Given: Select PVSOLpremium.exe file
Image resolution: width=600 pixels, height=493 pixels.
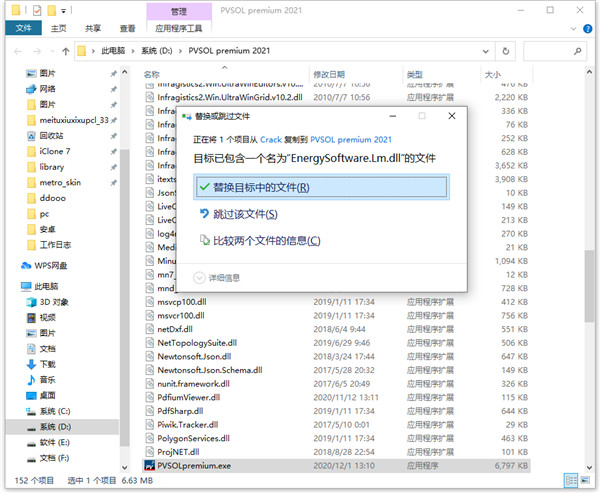Looking at the screenshot, I should tap(336, 466).
